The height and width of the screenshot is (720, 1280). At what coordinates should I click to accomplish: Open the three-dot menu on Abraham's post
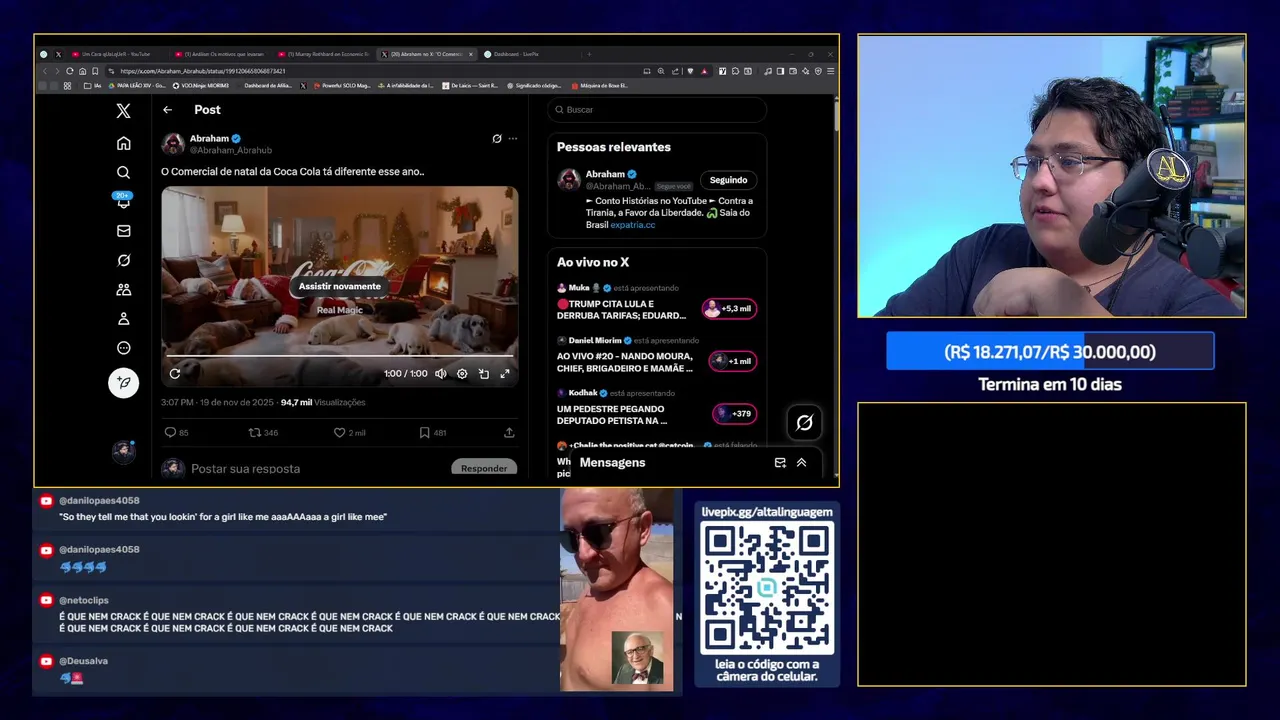click(x=513, y=139)
